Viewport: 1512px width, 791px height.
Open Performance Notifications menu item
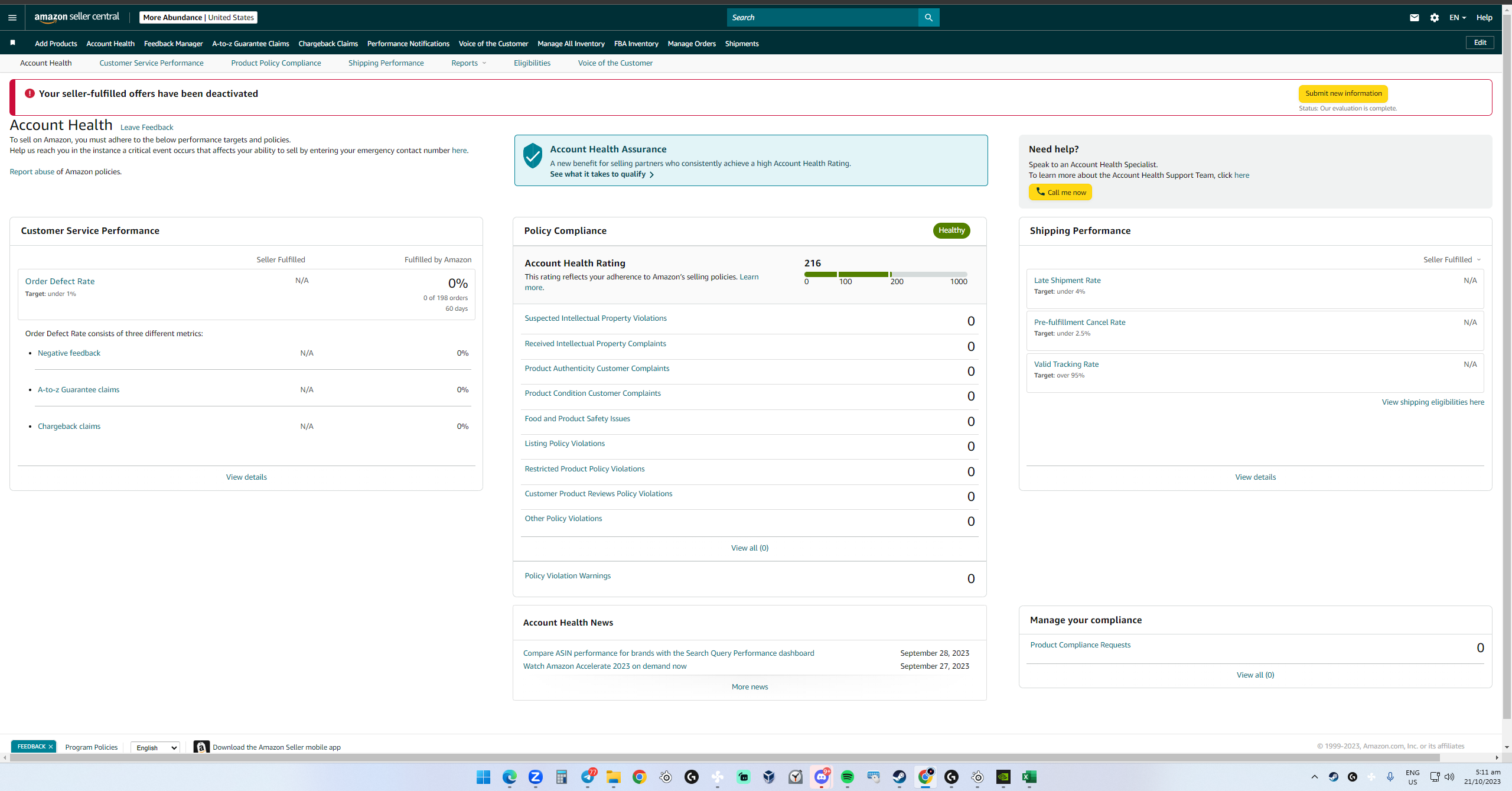pyautogui.click(x=409, y=44)
